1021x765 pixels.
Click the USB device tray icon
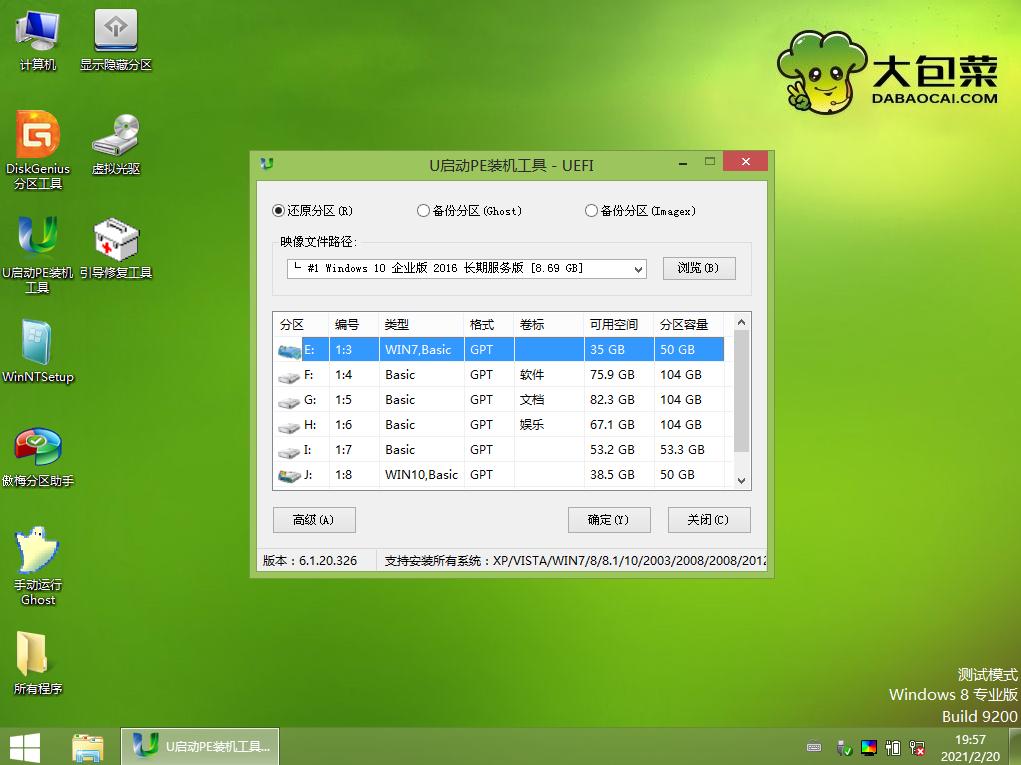click(844, 747)
